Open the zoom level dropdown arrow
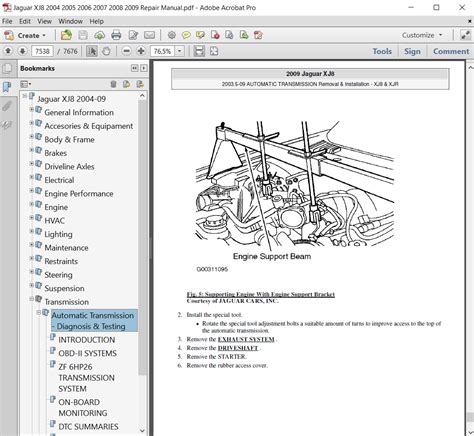 pos(180,51)
